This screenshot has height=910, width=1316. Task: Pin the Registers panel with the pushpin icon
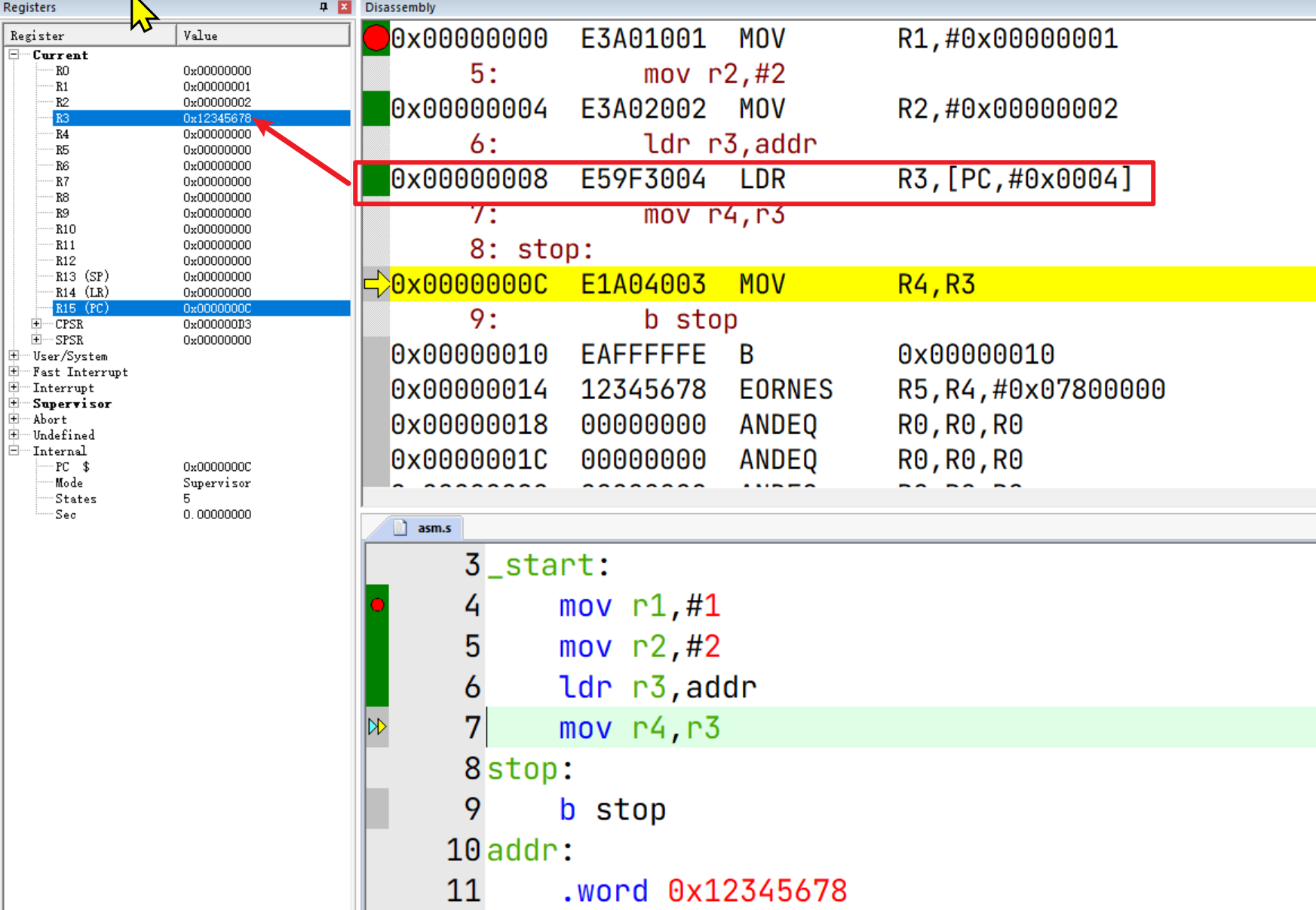[324, 7]
